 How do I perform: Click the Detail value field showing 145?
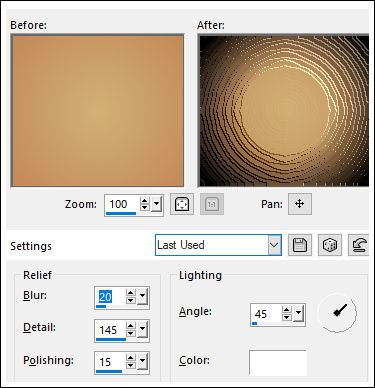click(110, 330)
